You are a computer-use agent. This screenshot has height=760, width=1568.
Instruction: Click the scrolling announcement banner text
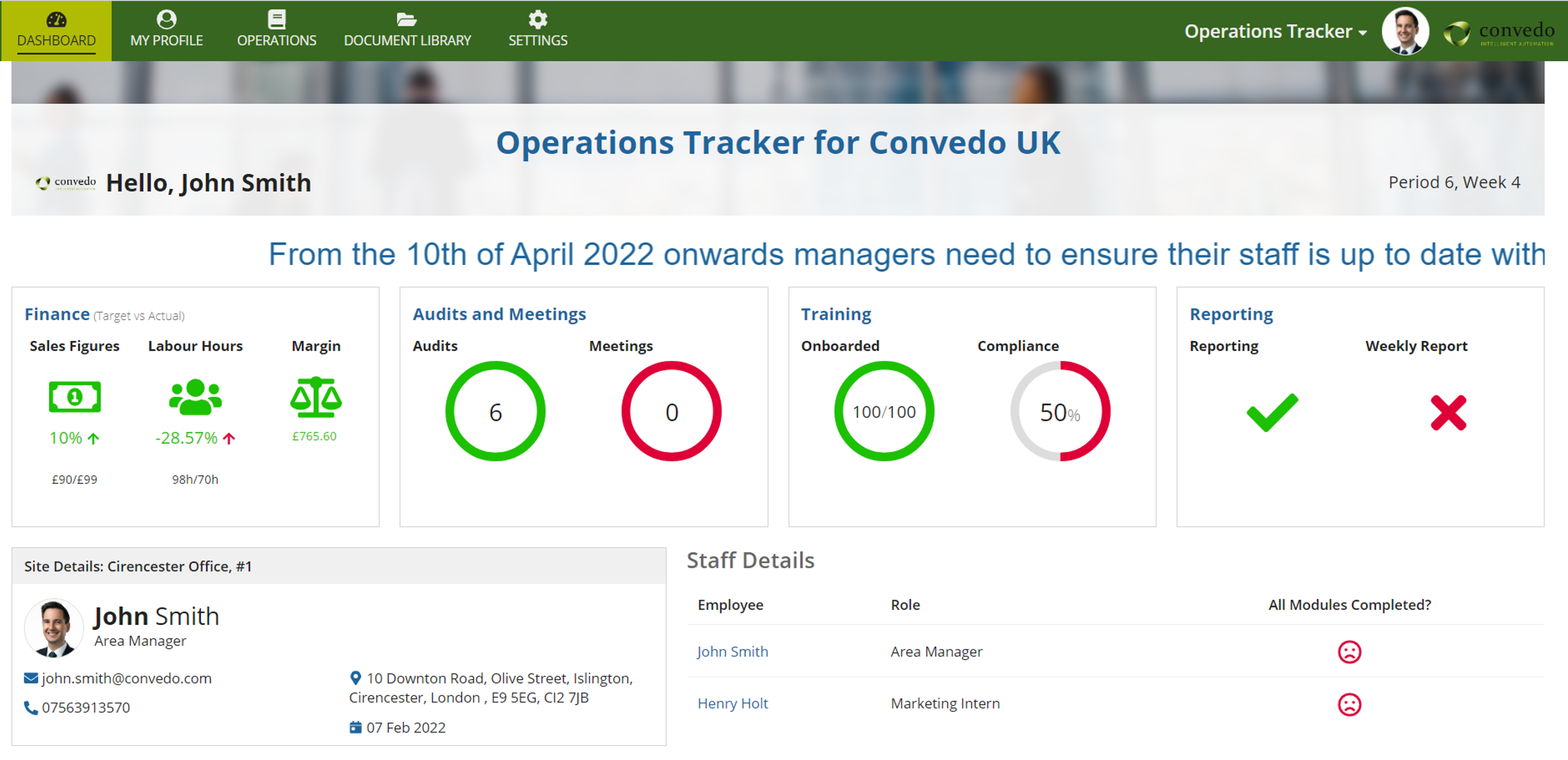click(906, 255)
